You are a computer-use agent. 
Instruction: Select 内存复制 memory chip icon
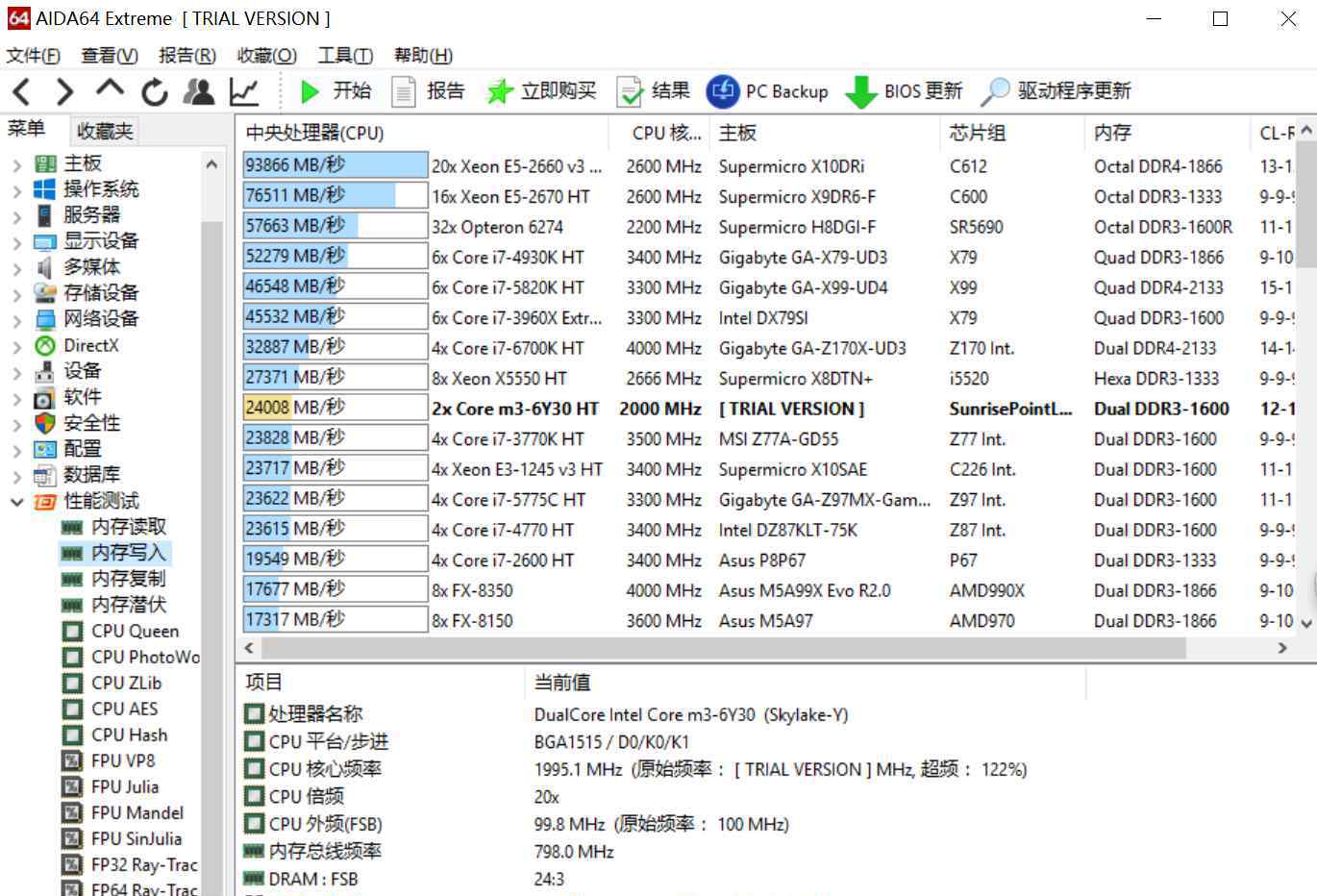(72, 579)
